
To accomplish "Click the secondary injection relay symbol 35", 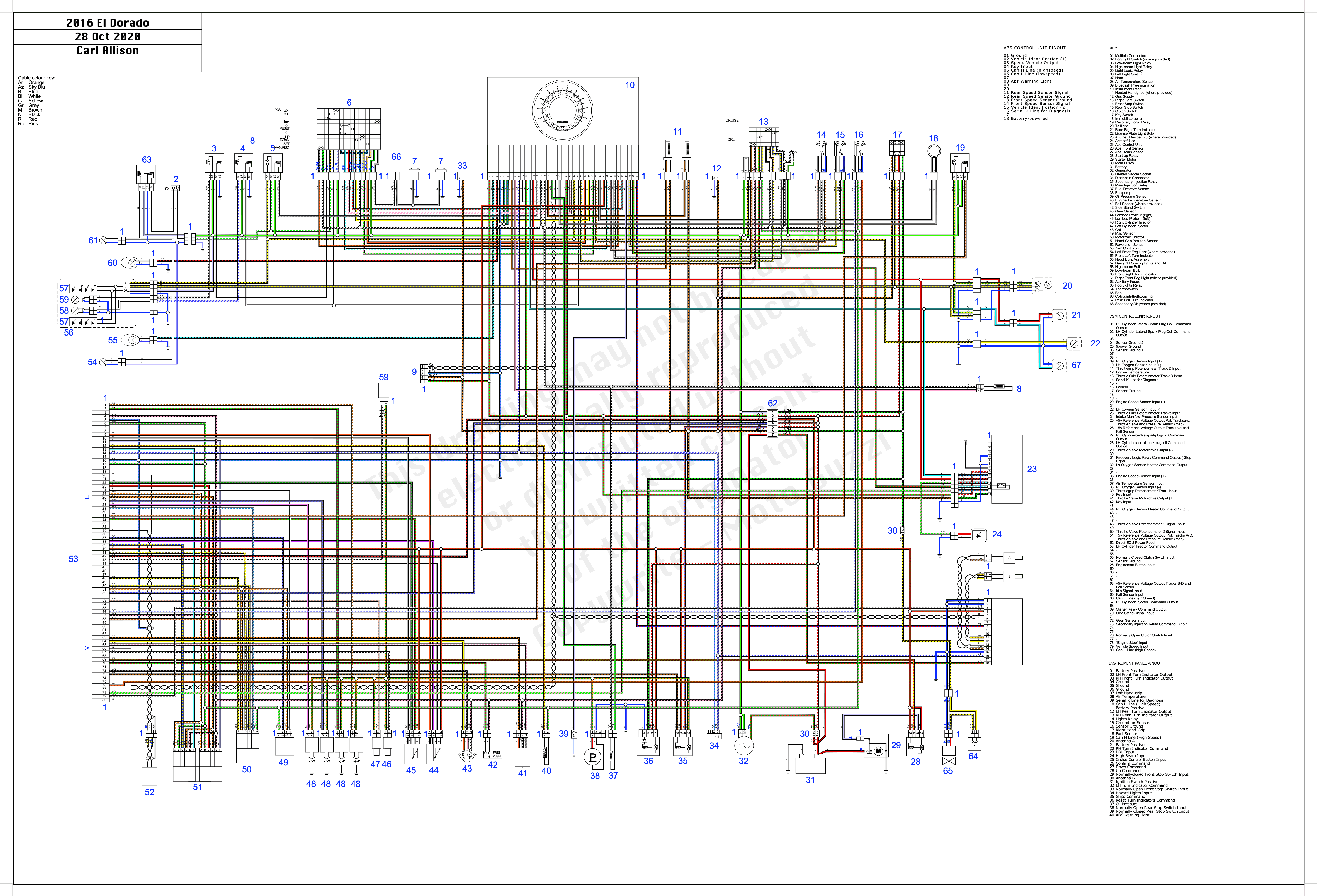I will 683,746.
